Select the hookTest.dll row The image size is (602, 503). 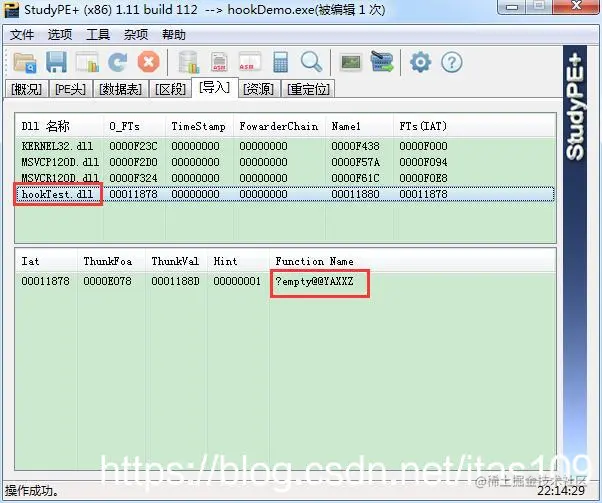click(x=286, y=194)
